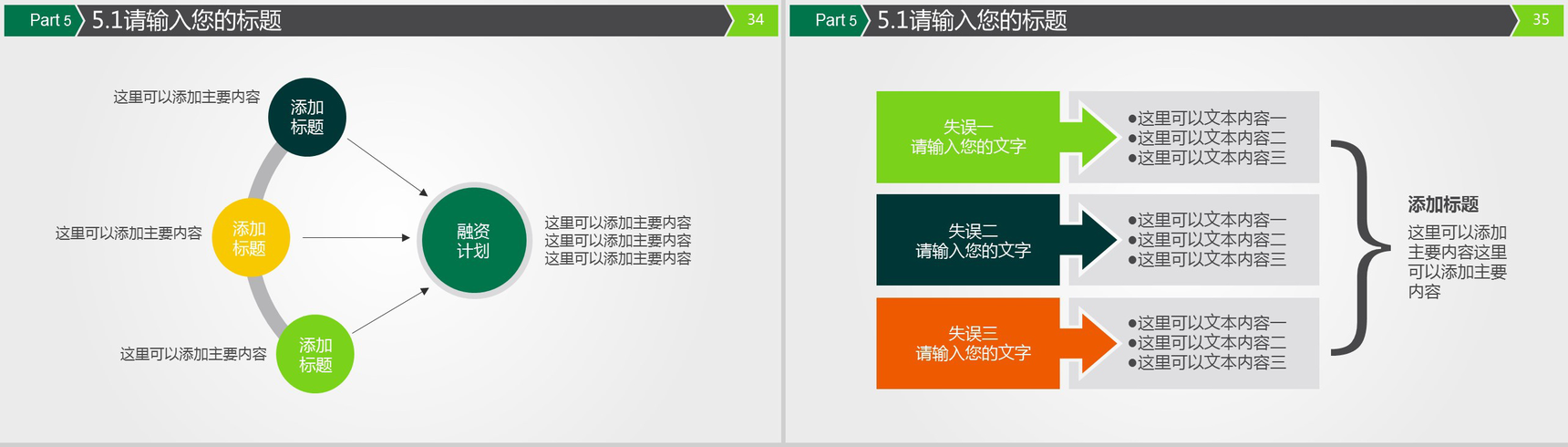
Task: Click the three-line text right of 融资计划
Action: pos(617,241)
